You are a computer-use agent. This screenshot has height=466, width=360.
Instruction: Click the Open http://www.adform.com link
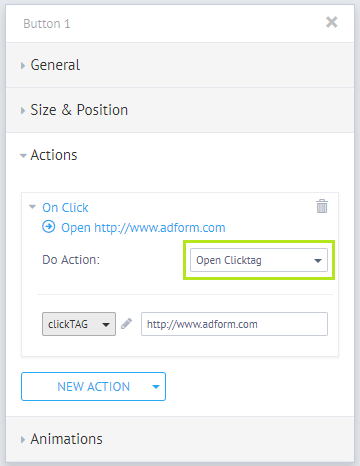coord(143,228)
